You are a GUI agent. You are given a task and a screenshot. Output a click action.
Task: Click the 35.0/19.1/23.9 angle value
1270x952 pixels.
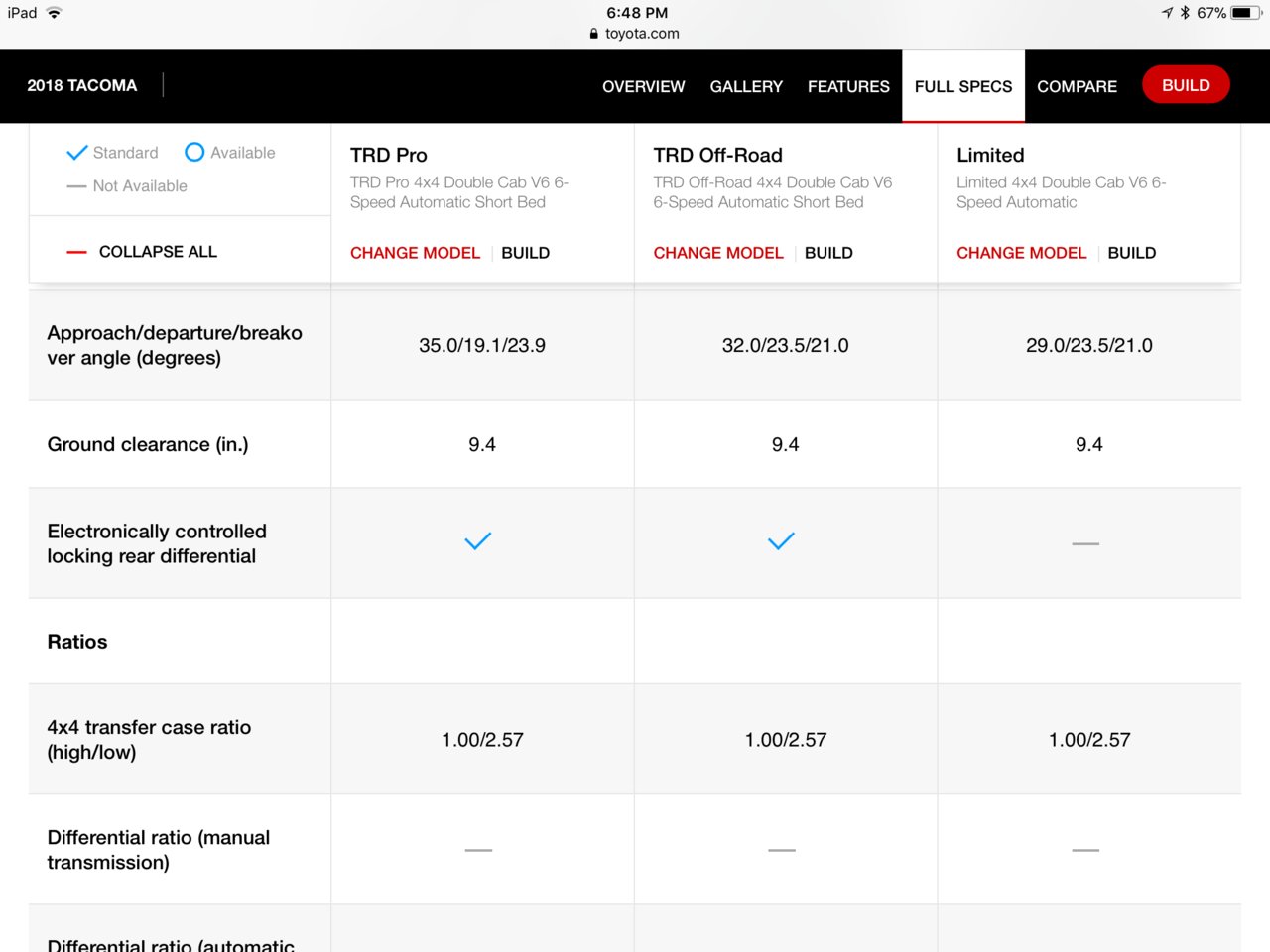482,346
